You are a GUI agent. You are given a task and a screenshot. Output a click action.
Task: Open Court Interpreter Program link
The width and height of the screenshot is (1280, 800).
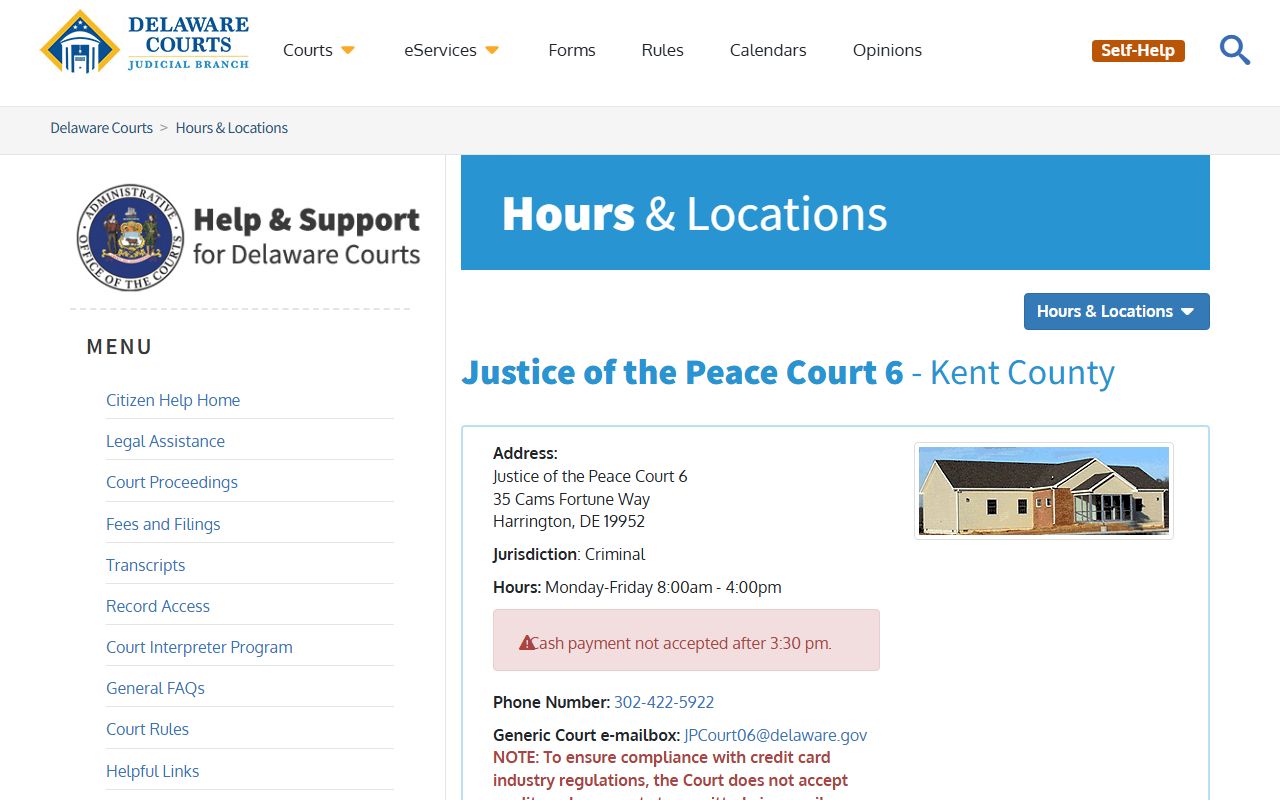[x=199, y=647]
